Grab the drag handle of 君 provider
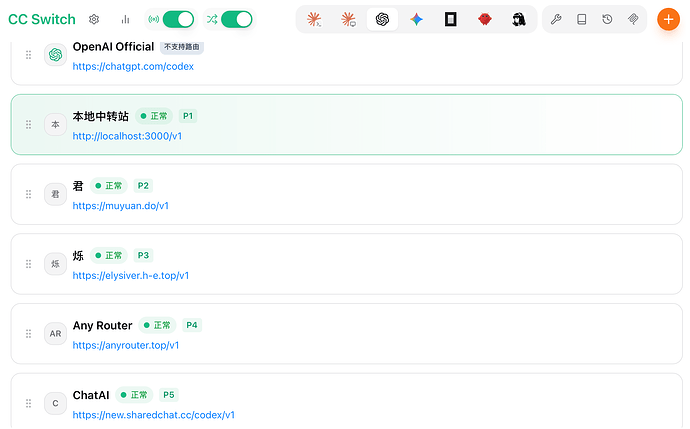690x429 pixels. [29, 194]
